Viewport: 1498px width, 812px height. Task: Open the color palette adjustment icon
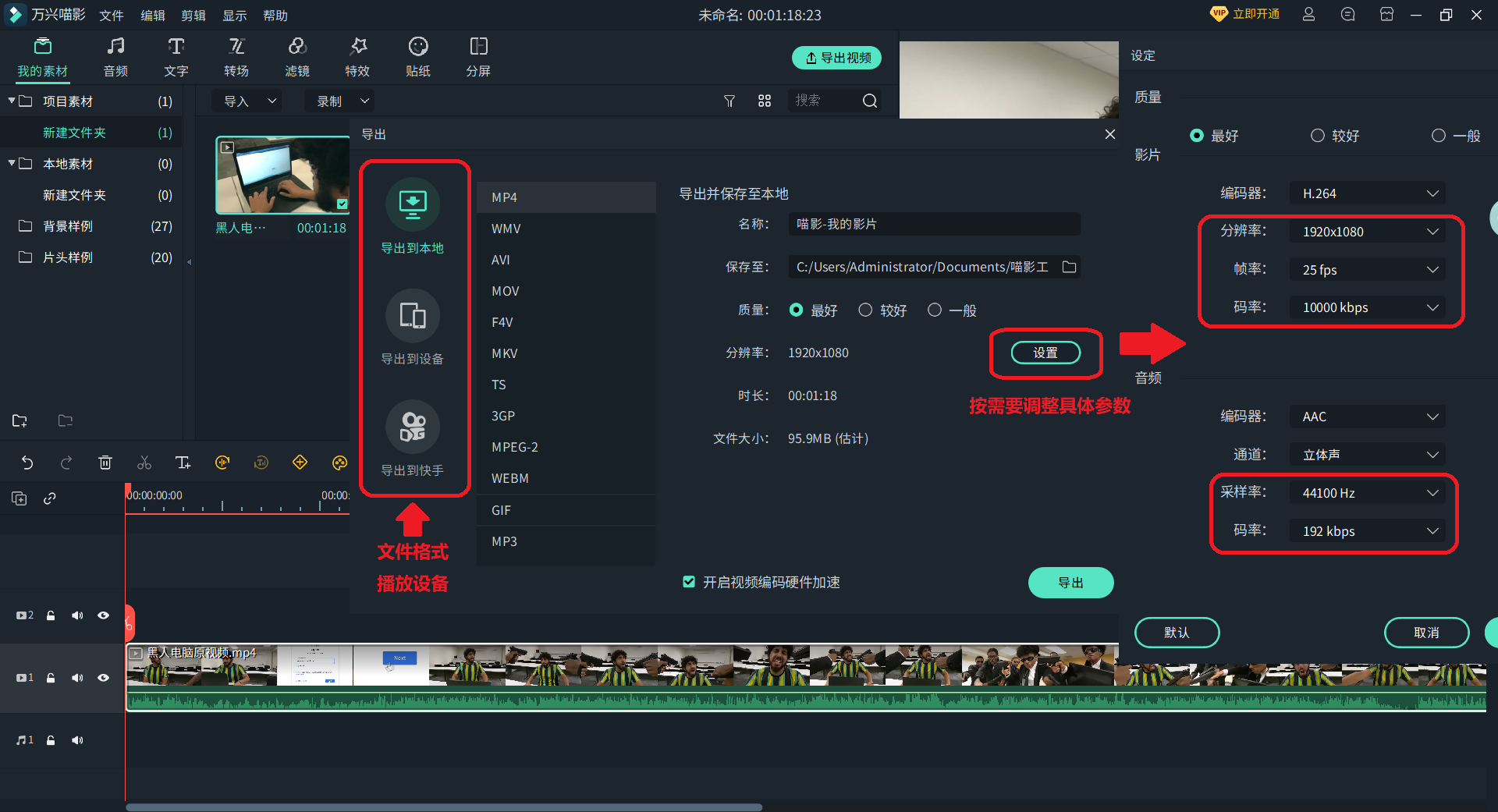pyautogui.click(x=339, y=462)
